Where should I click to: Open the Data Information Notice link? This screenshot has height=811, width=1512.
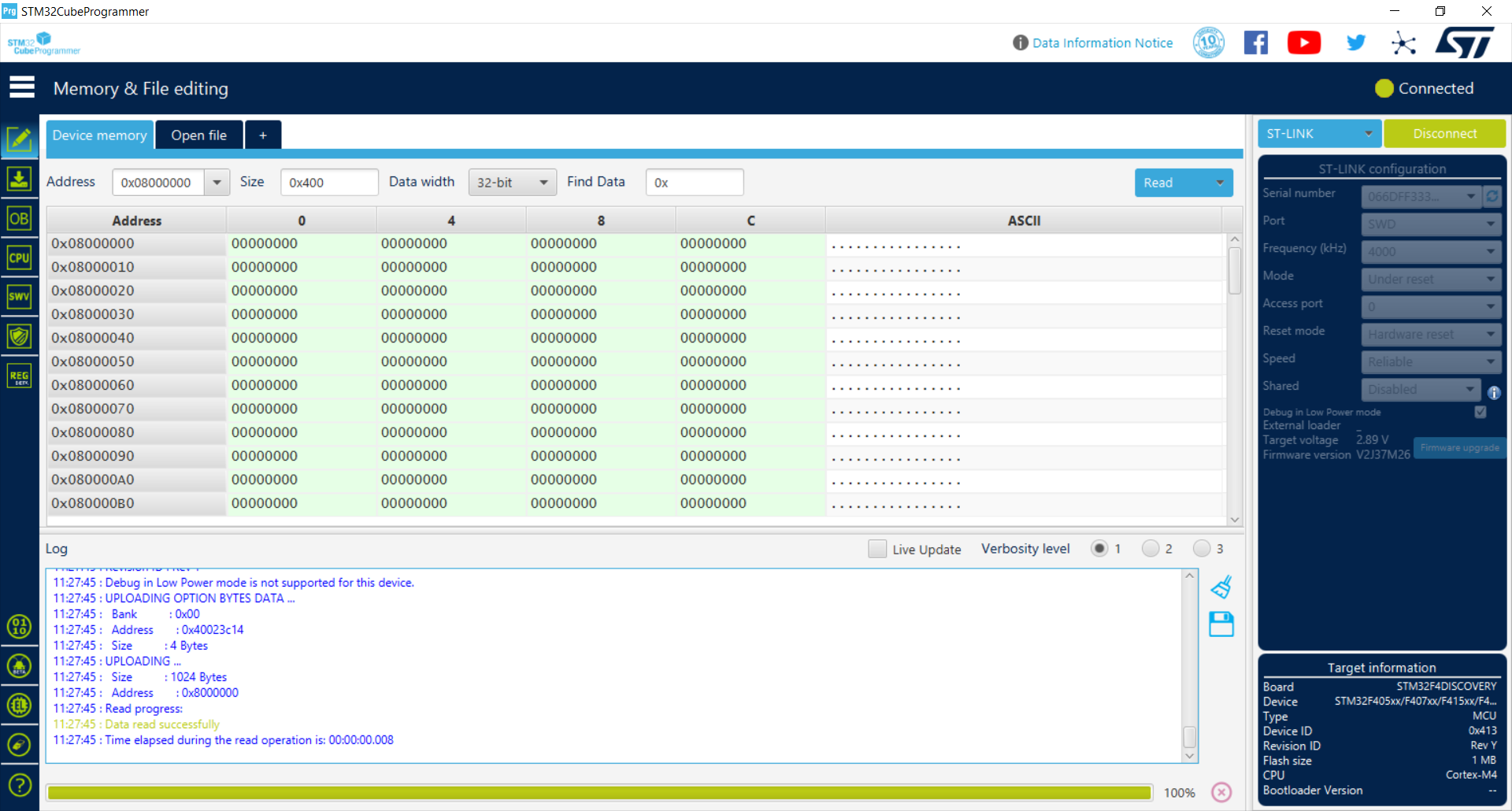point(1102,43)
